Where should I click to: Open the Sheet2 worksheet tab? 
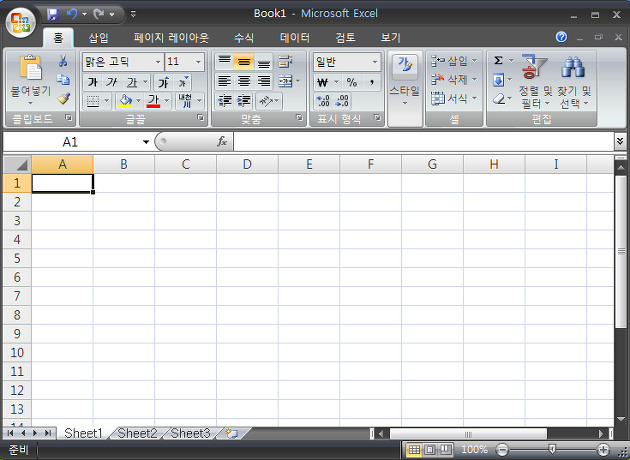137,433
